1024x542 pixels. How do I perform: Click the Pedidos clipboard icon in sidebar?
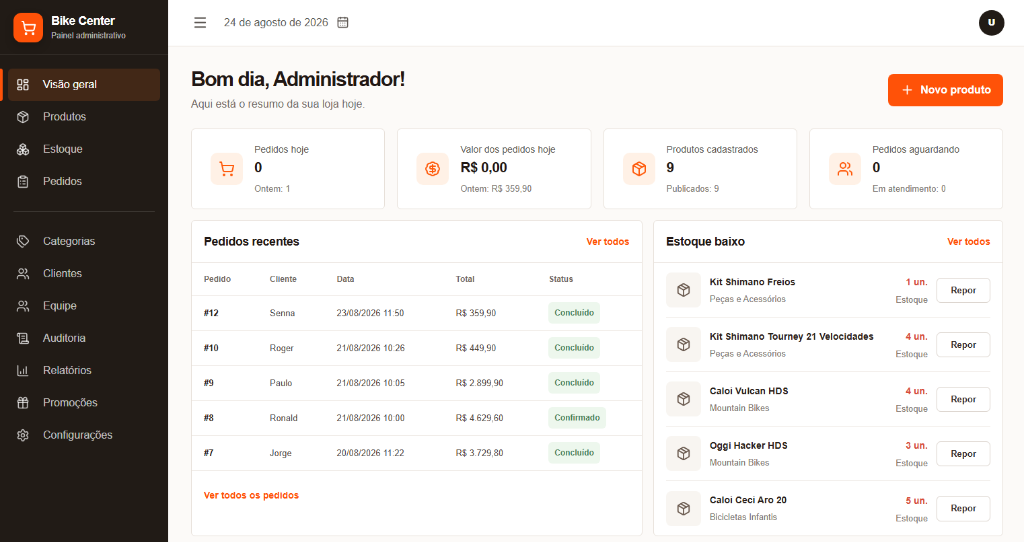tap(23, 182)
